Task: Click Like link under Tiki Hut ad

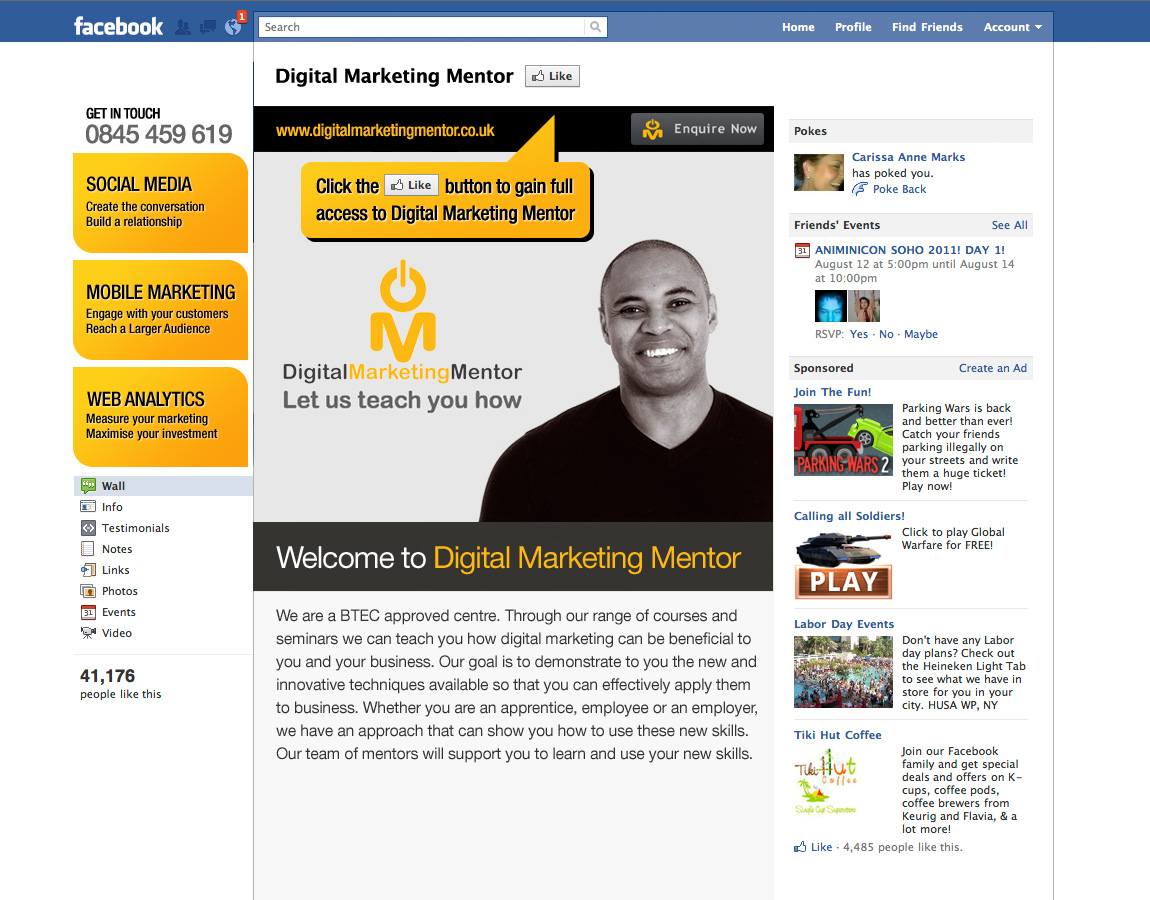Action: point(821,847)
